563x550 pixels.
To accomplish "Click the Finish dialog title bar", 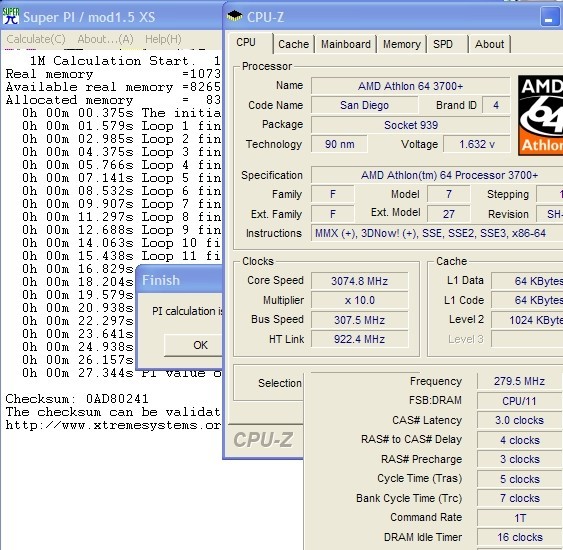I will tap(180, 280).
